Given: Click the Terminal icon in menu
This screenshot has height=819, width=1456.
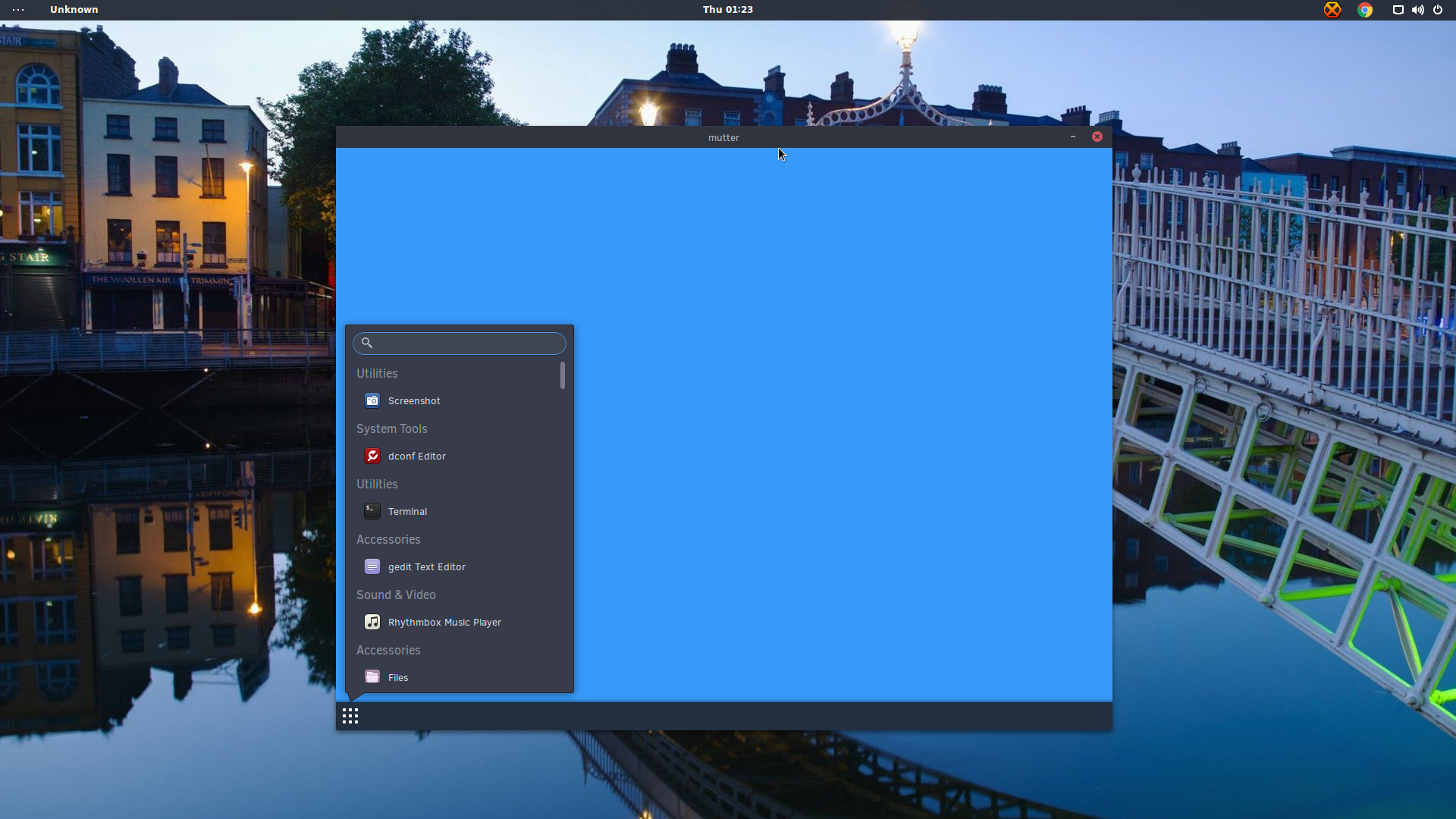Looking at the screenshot, I should [x=372, y=511].
